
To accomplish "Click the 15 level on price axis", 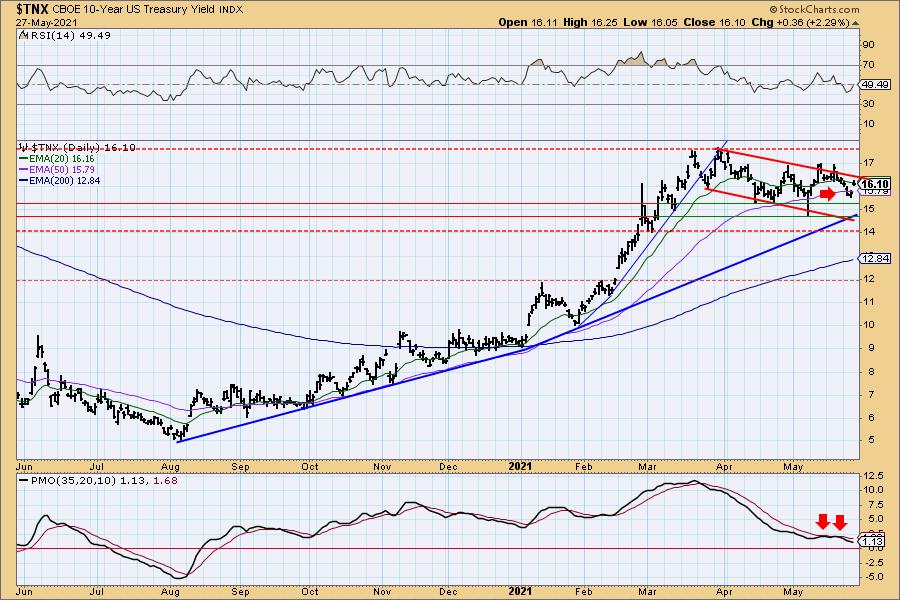I will 868,208.
